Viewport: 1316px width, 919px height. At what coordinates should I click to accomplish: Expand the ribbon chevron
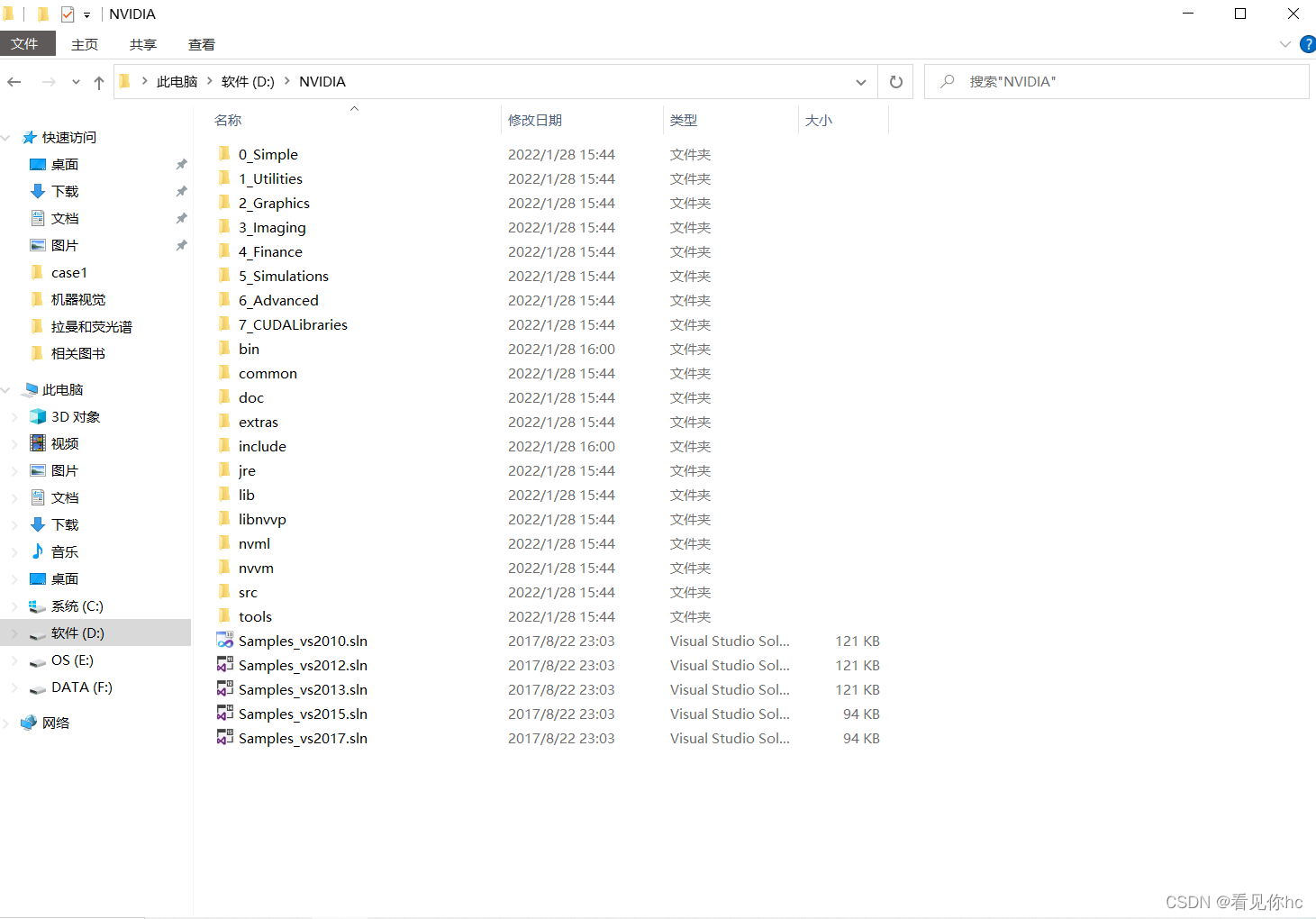click(x=1285, y=44)
